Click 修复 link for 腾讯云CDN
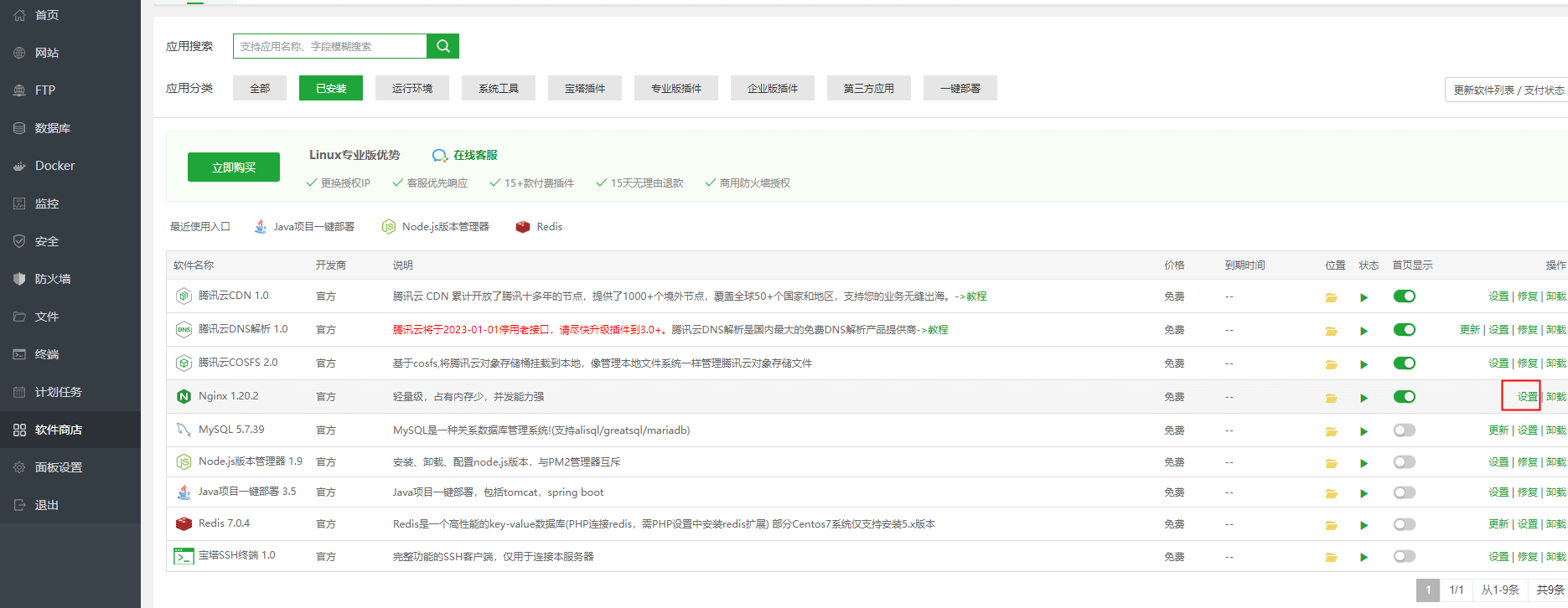1568x608 pixels. tap(1528, 296)
